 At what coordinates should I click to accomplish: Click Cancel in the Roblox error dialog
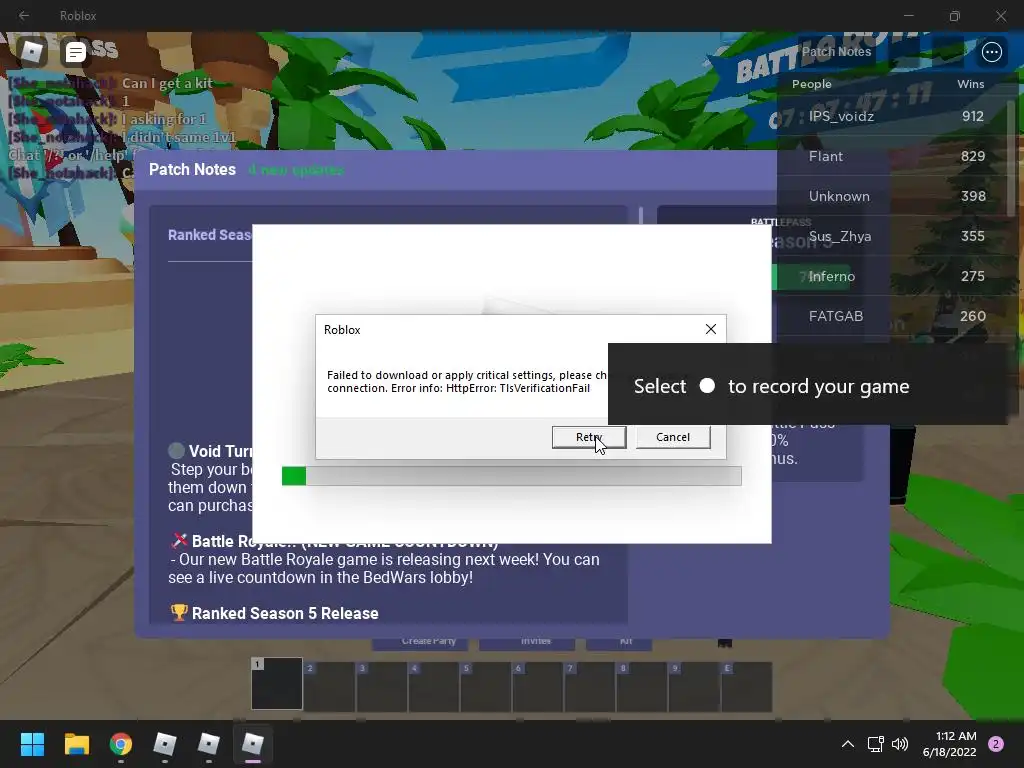(x=673, y=437)
